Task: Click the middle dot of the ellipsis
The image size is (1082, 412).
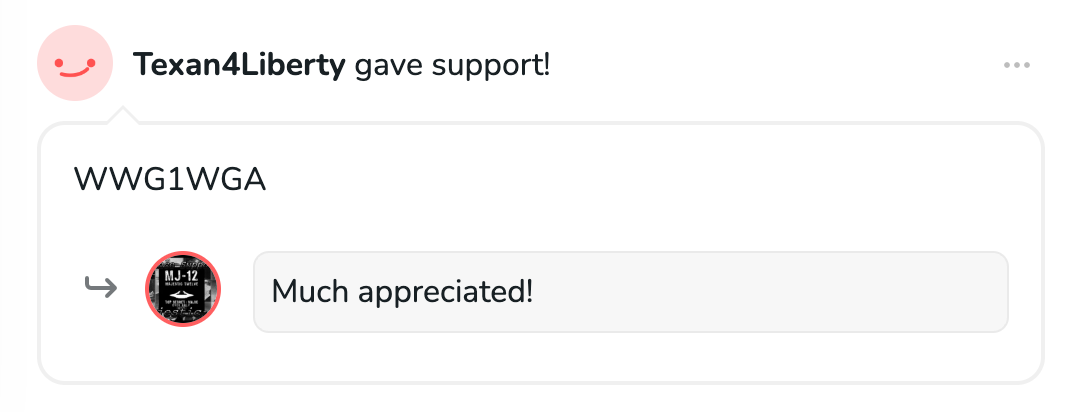Action: (x=1016, y=66)
